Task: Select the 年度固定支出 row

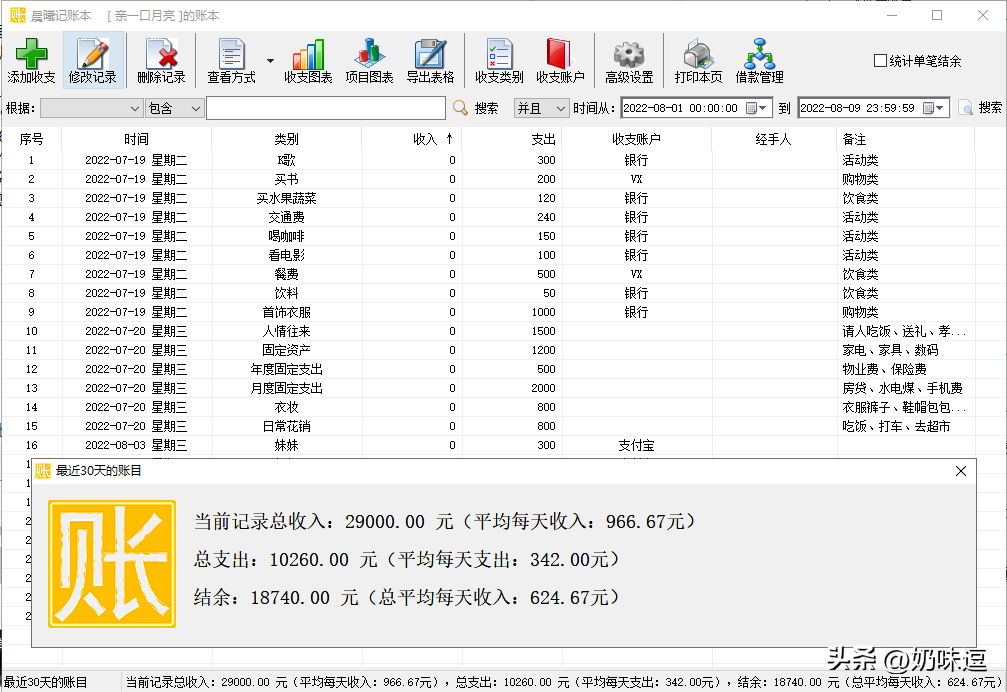Action: pyautogui.click(x=488, y=369)
